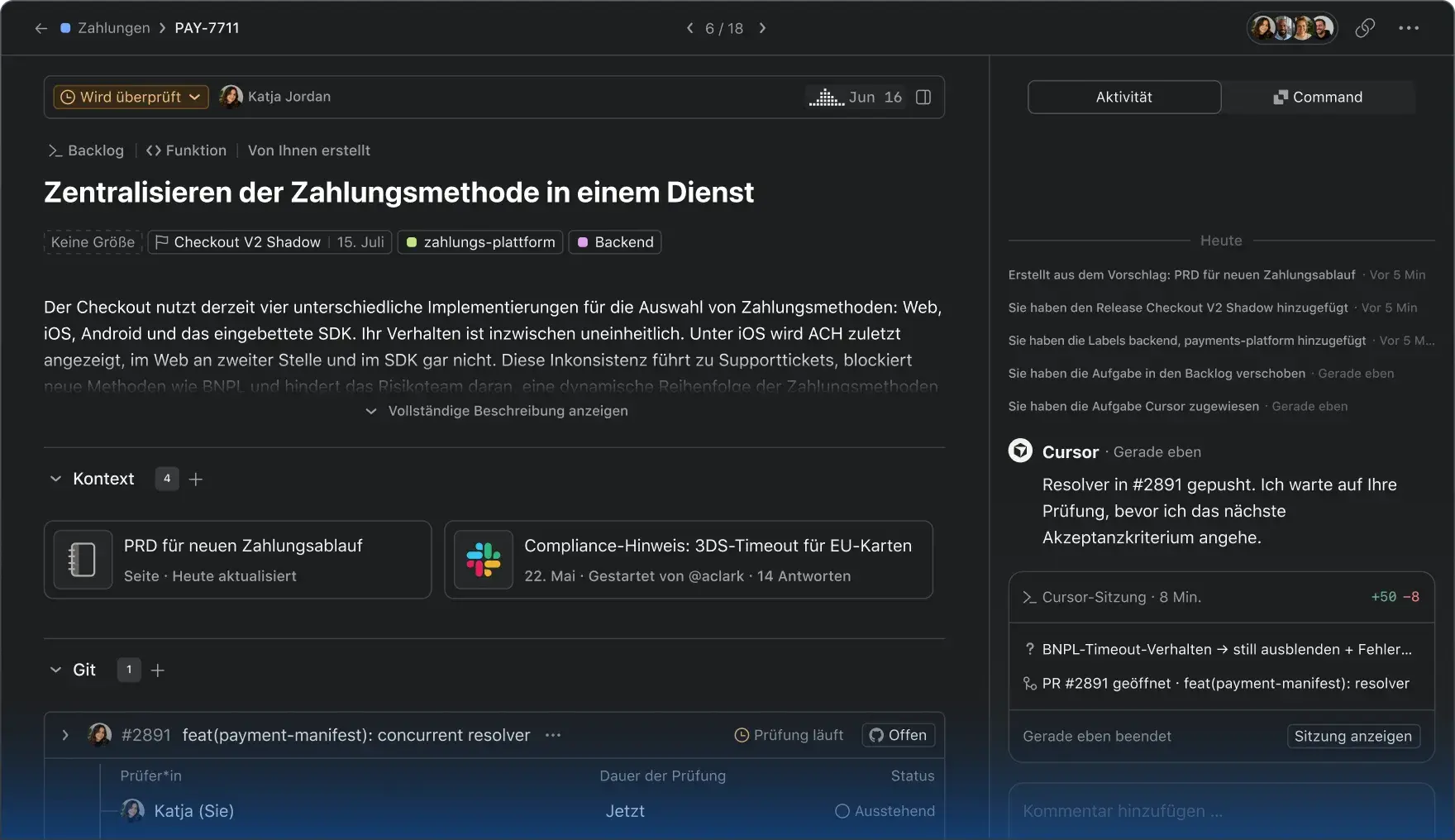The width and height of the screenshot is (1455, 840).
Task: Click the Slack logo icon
Action: tap(484, 560)
